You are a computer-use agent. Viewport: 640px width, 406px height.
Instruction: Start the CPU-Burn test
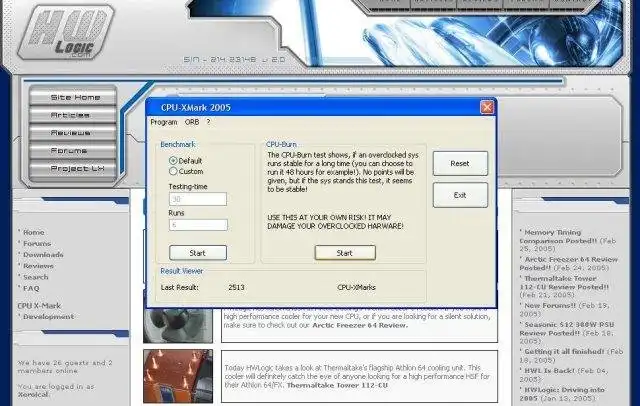[345, 253]
